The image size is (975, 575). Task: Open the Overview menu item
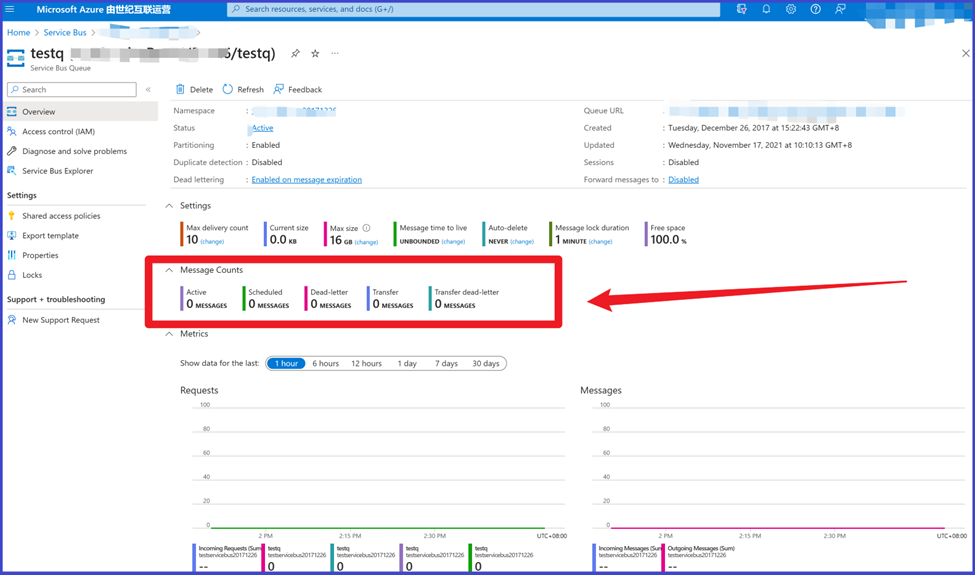click(80, 112)
